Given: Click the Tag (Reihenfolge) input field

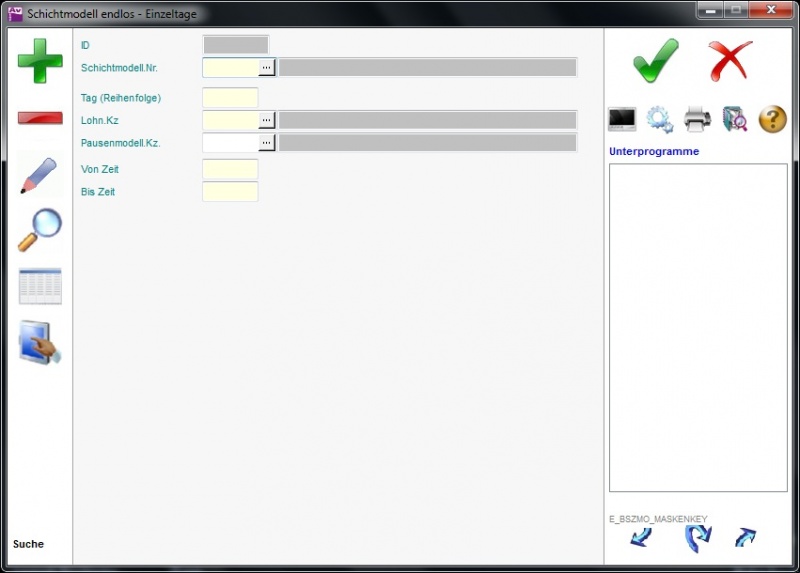Looking at the screenshot, I should [230, 98].
